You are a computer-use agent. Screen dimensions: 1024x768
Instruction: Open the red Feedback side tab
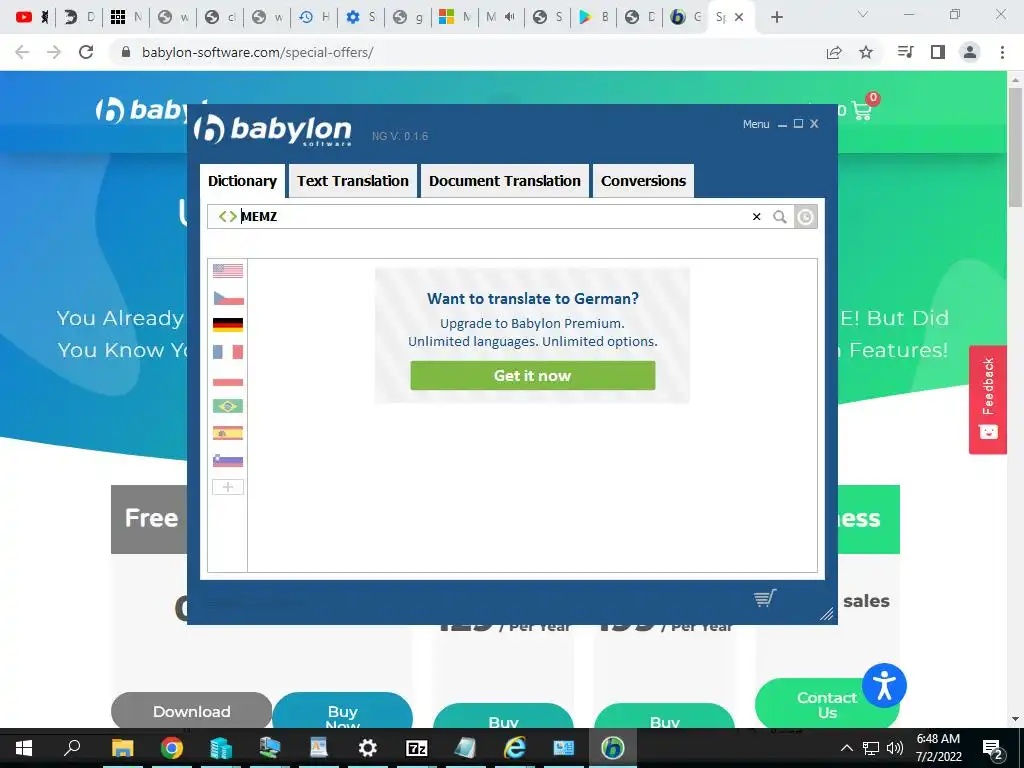pos(987,400)
